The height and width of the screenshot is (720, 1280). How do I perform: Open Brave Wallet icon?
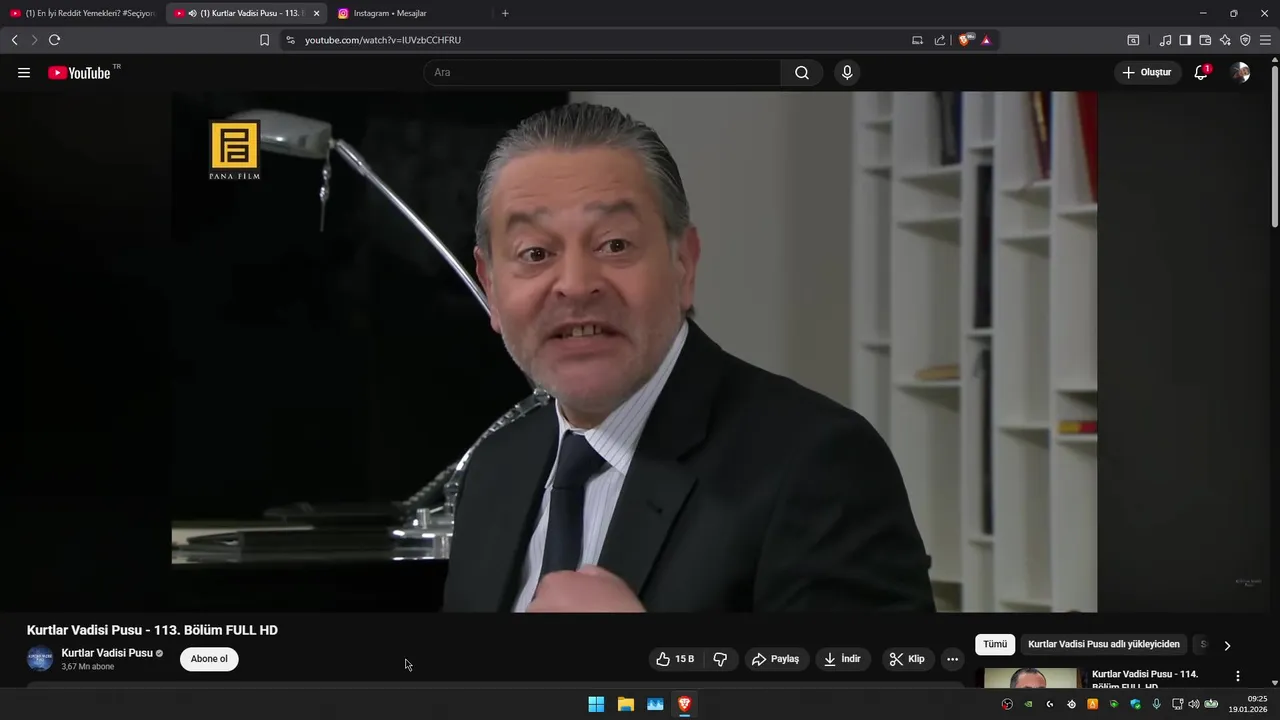click(x=1205, y=40)
